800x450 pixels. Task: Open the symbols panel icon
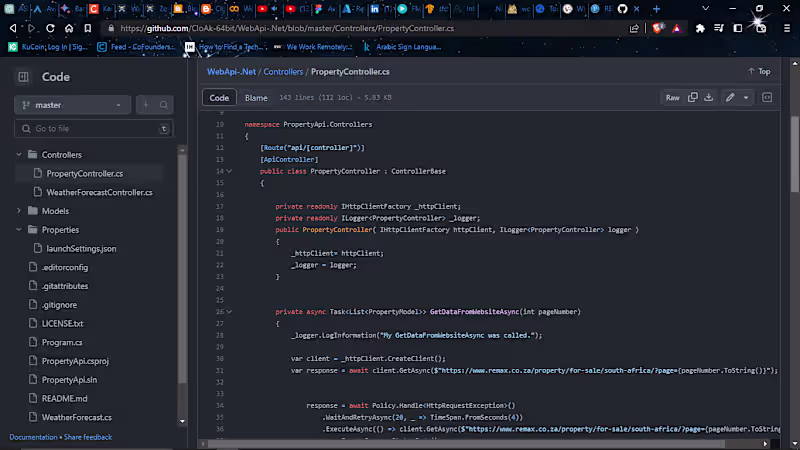pyautogui.click(x=767, y=98)
